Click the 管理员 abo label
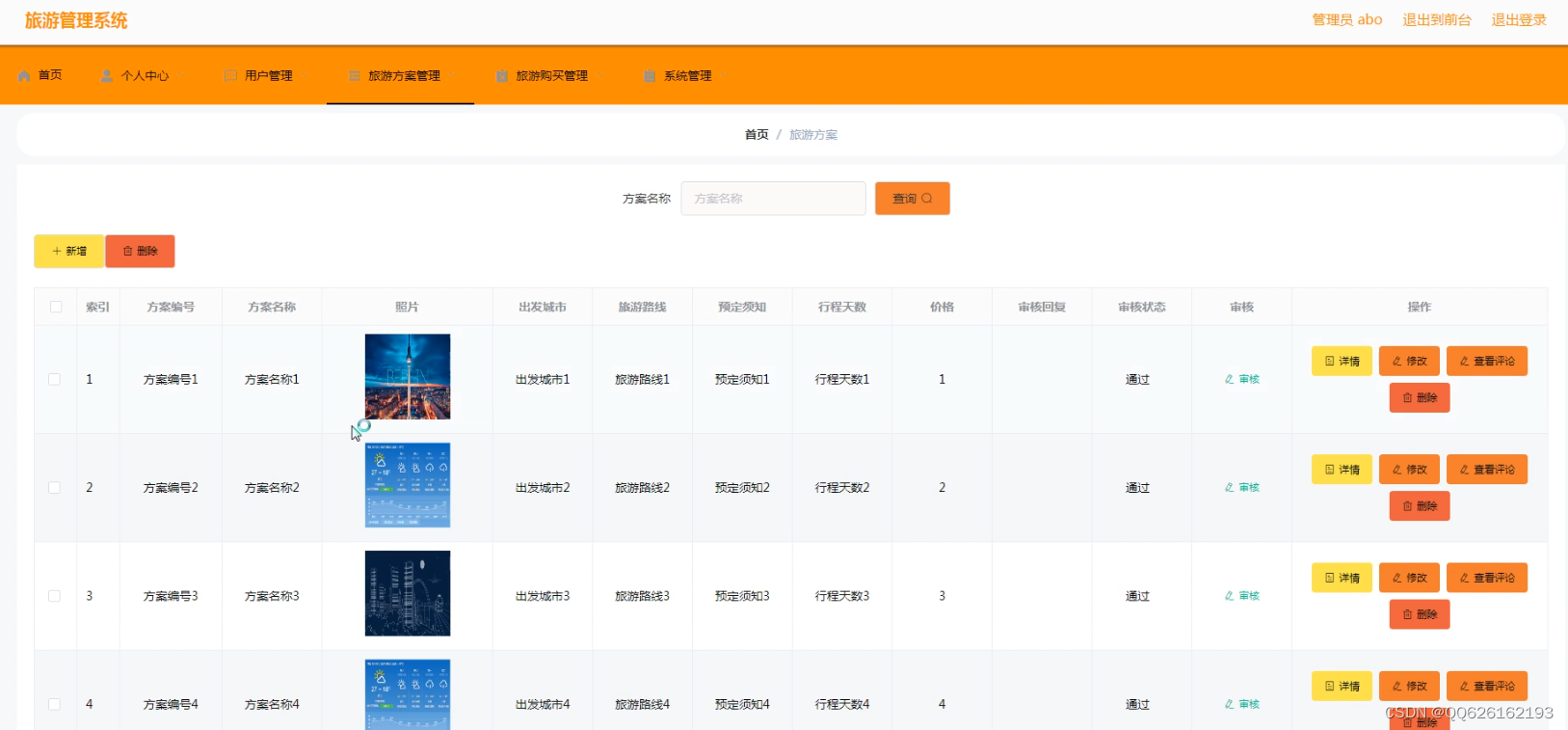The width and height of the screenshot is (1568, 730). pos(1347,19)
